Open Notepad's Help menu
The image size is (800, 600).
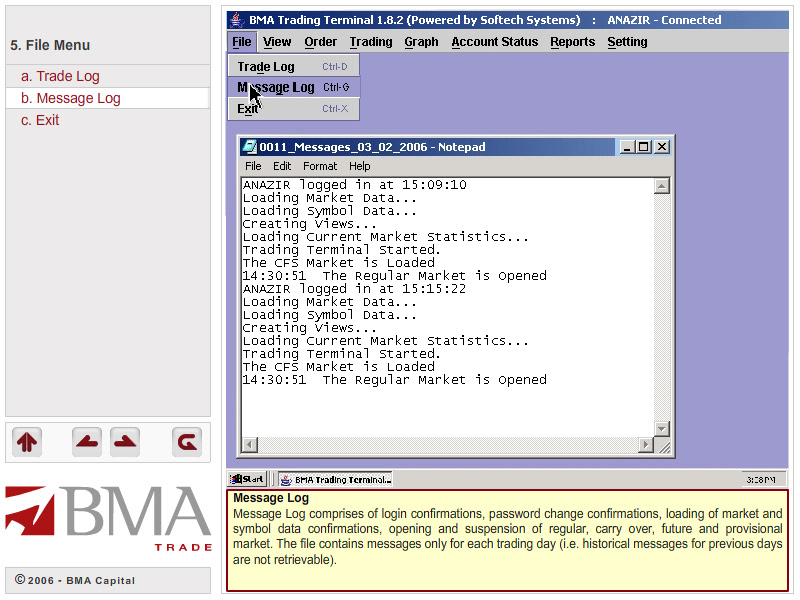pyautogui.click(x=360, y=166)
